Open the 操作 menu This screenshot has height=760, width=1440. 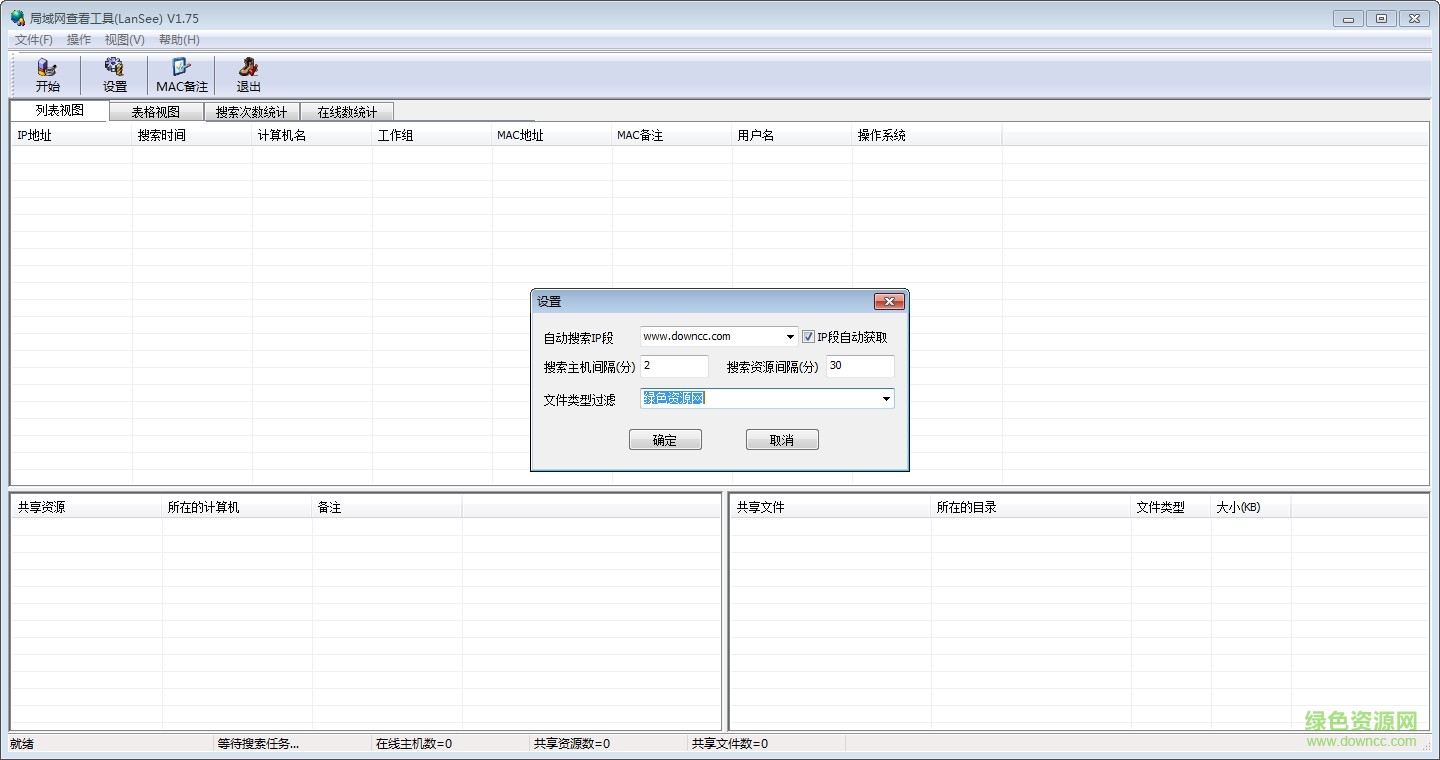[x=79, y=40]
